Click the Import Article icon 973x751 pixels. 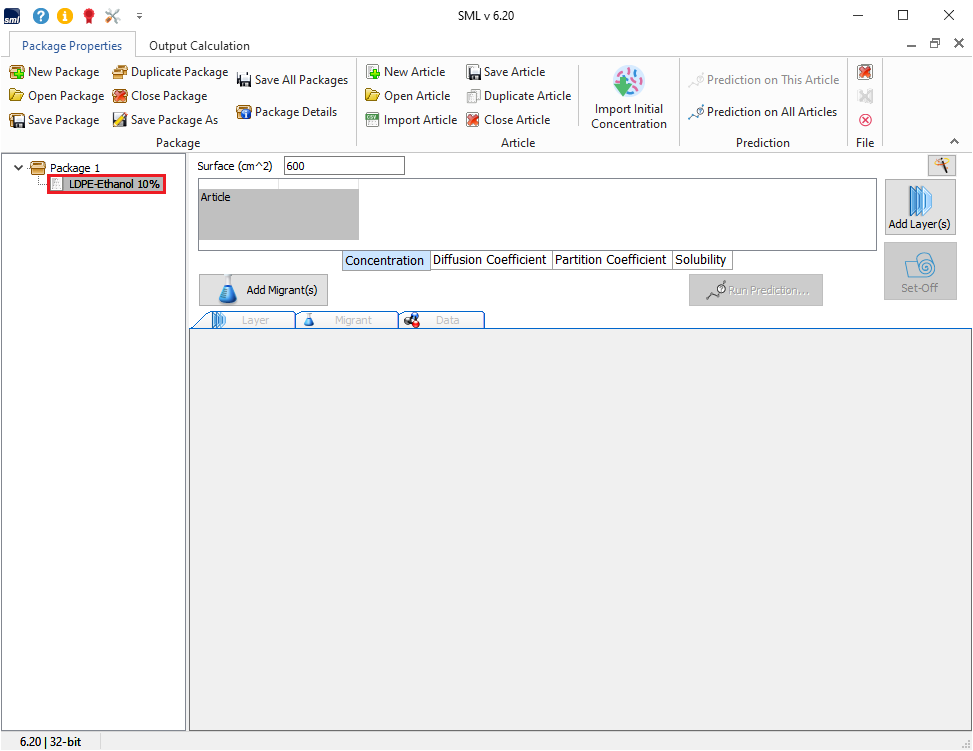pos(373,120)
